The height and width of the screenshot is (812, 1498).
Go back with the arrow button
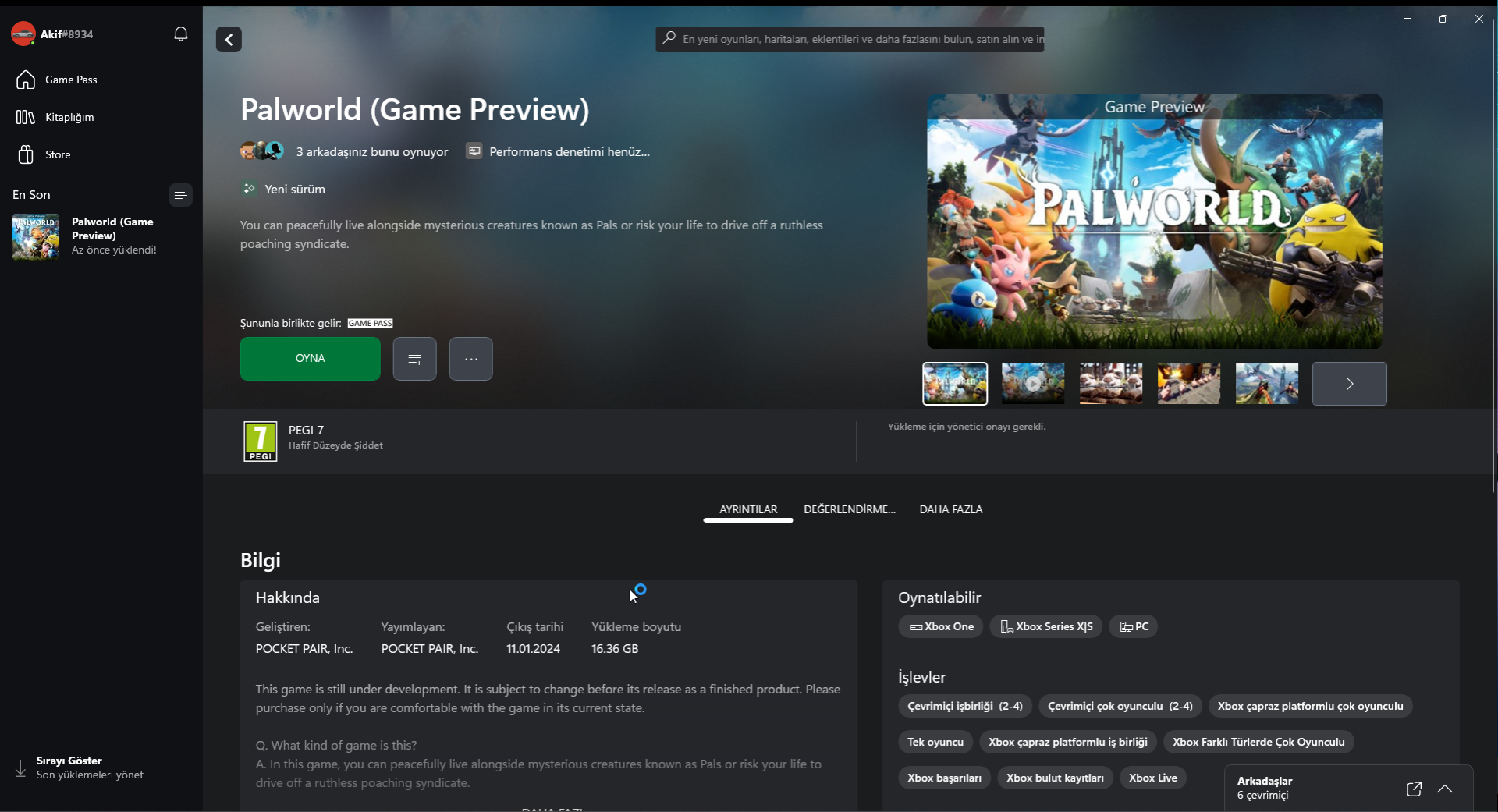[229, 40]
